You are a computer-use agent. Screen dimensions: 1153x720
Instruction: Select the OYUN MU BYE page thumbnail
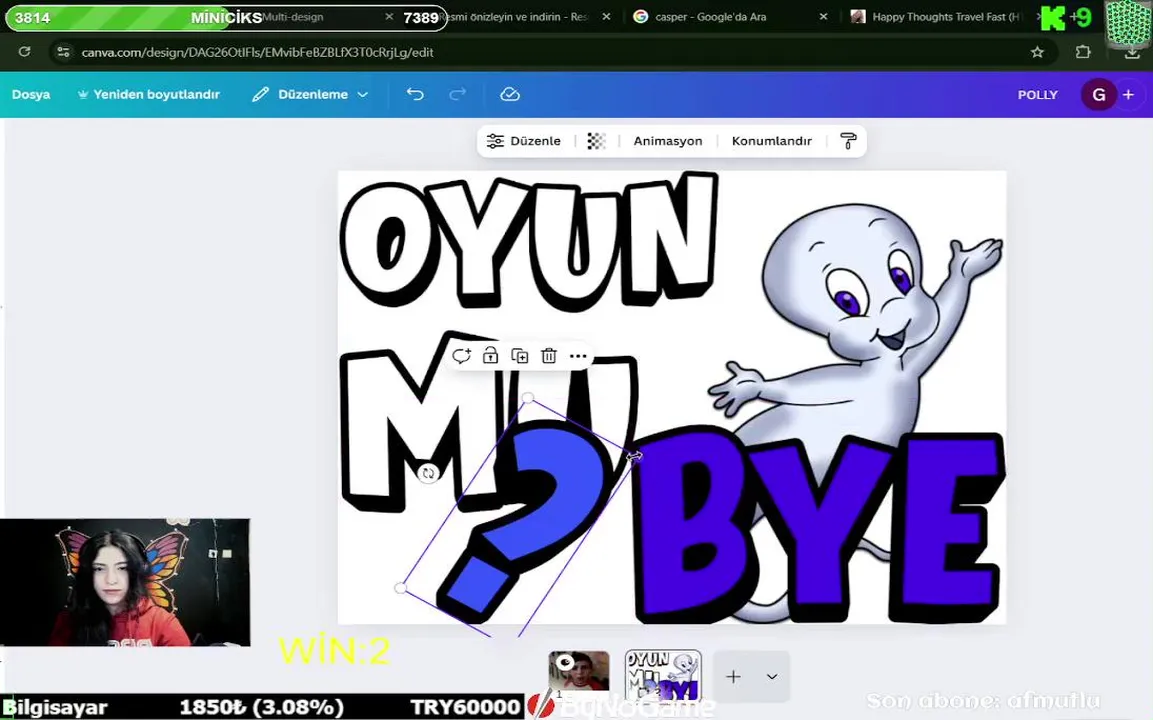[x=663, y=675]
